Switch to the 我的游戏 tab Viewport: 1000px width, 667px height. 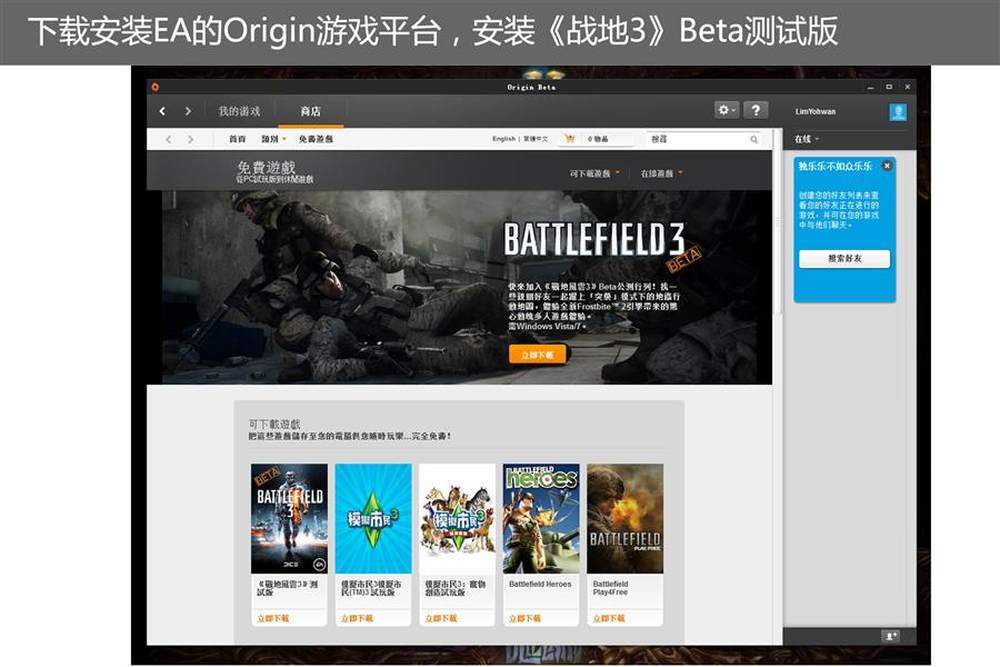[239, 111]
